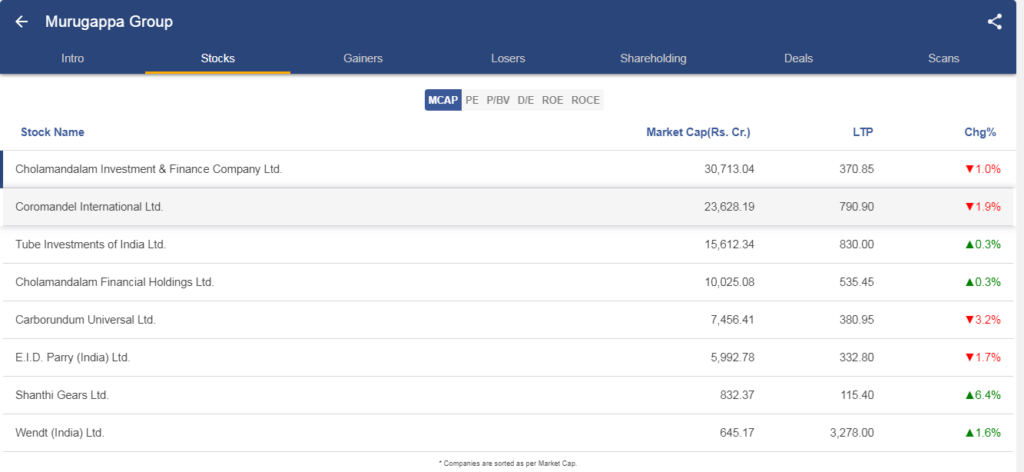Open Coromandel International Ltd. stock

click(89, 207)
